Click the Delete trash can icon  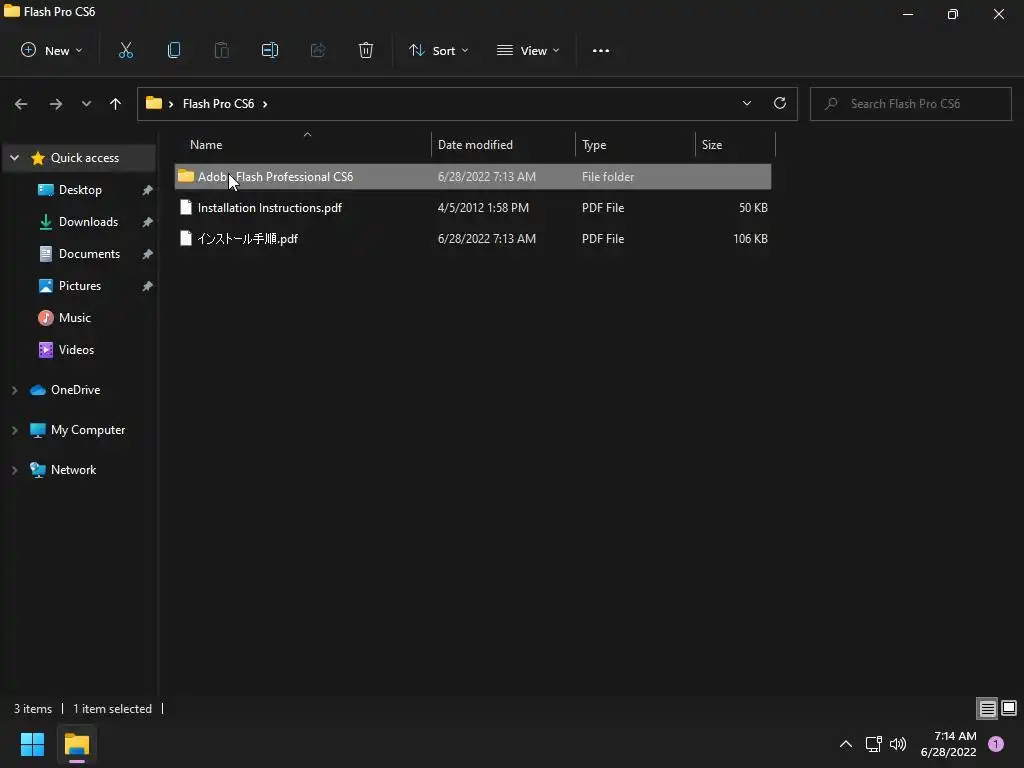[x=366, y=50]
